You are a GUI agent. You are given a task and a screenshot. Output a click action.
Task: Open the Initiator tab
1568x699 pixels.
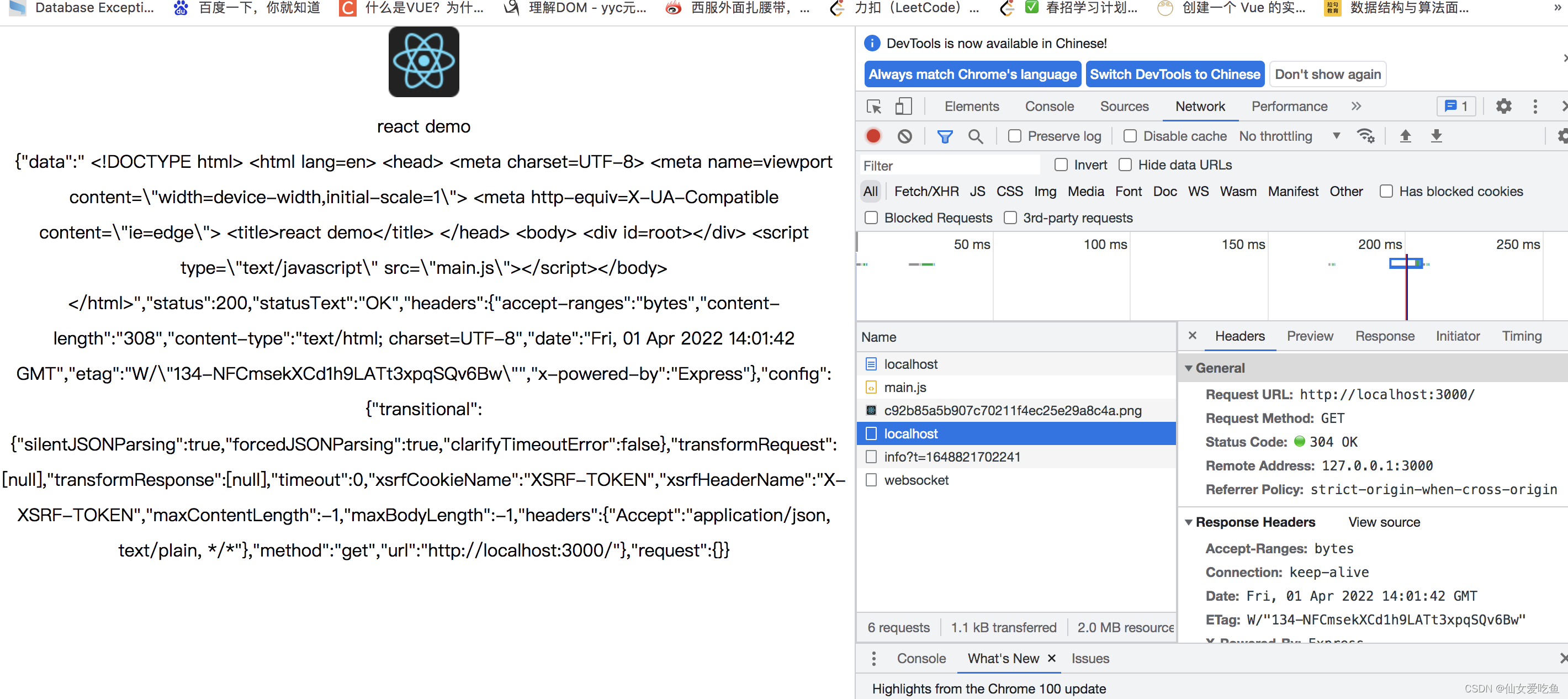pos(1457,336)
